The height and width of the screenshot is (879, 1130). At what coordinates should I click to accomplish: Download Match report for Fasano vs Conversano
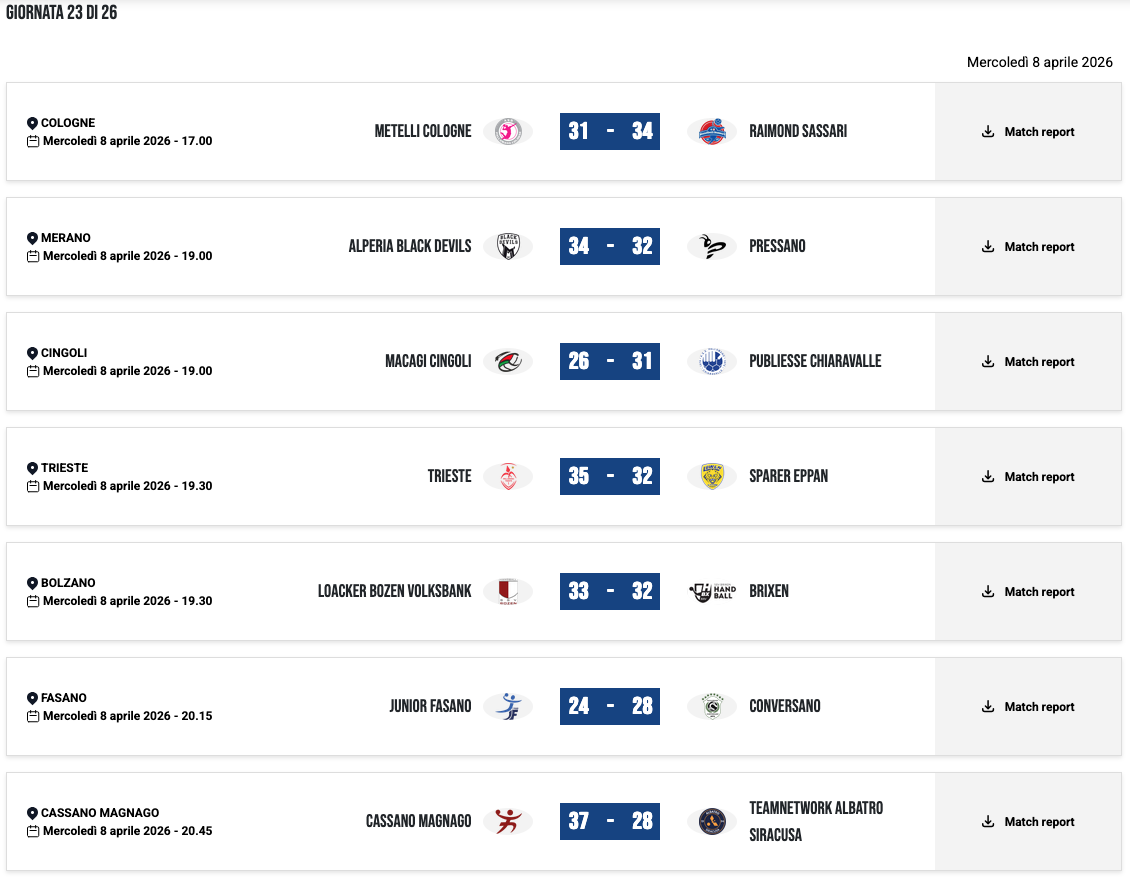[1028, 707]
